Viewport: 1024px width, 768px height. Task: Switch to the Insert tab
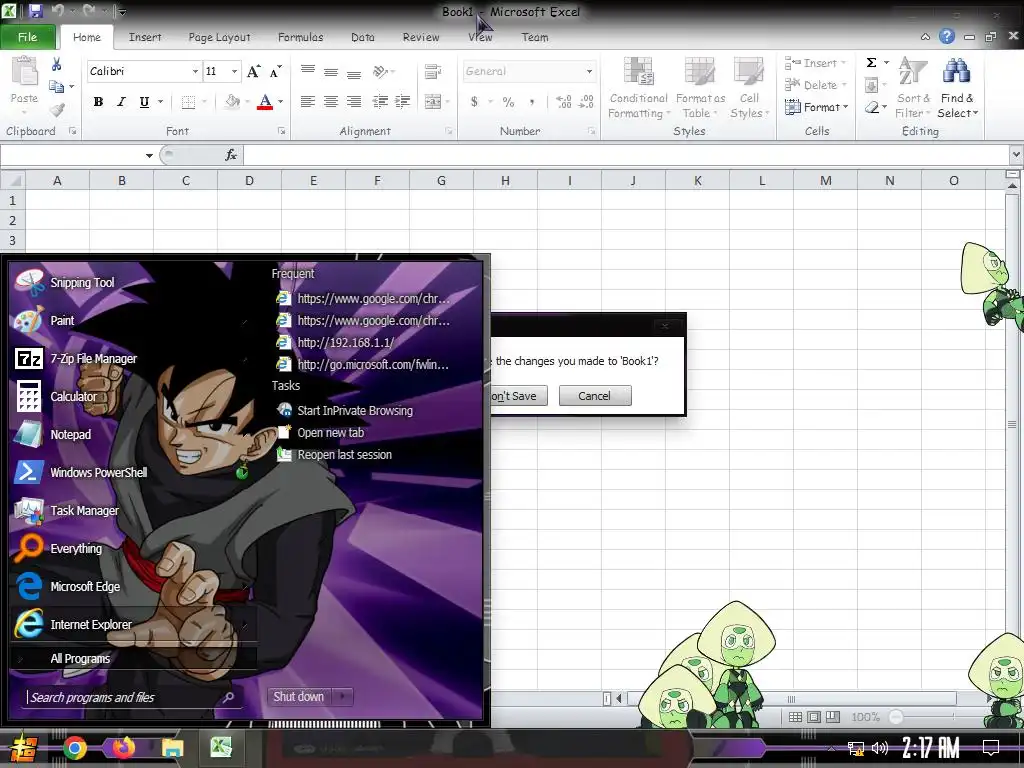pos(145,37)
